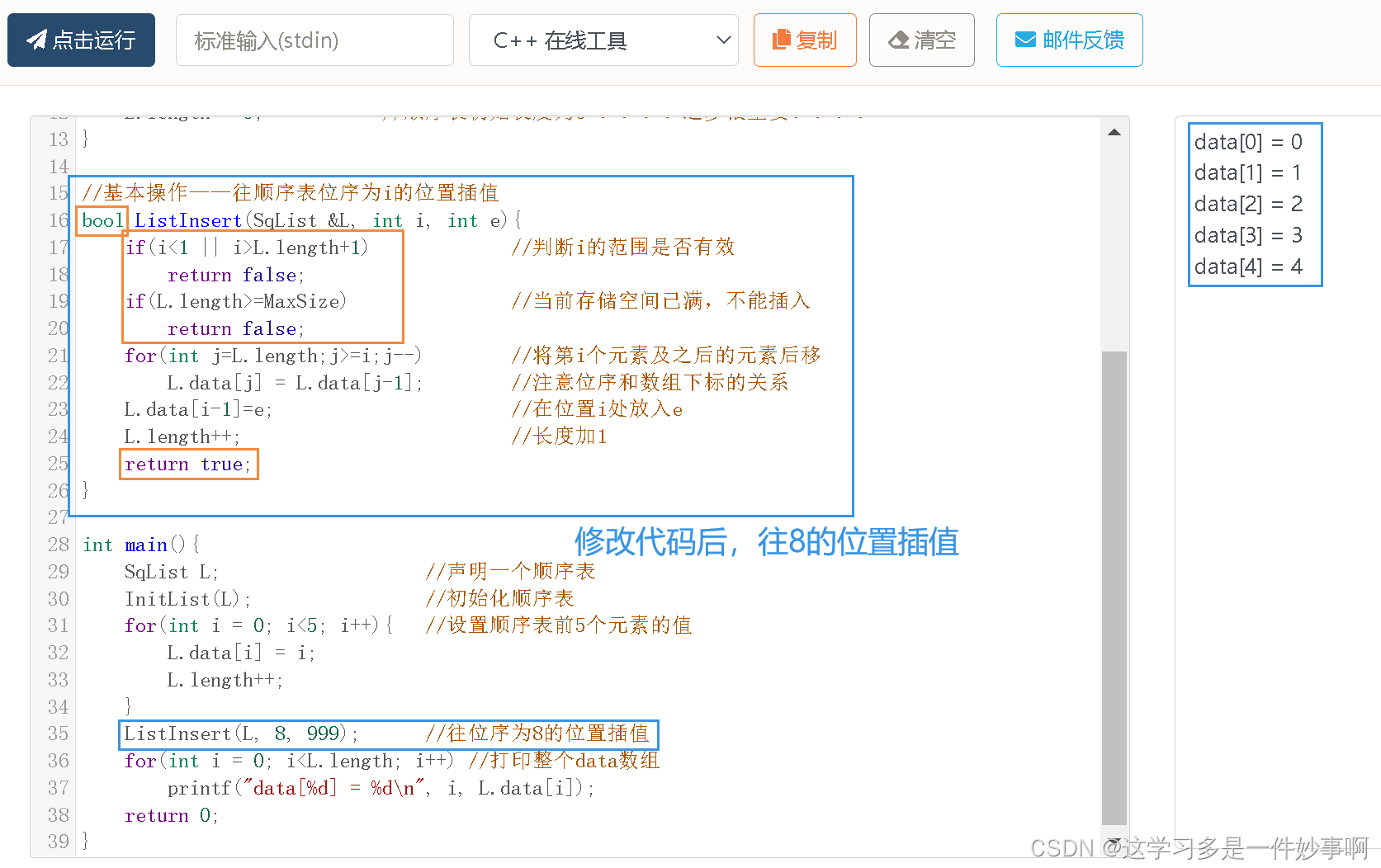Click the line 33 L.length++ statement

[225, 680]
